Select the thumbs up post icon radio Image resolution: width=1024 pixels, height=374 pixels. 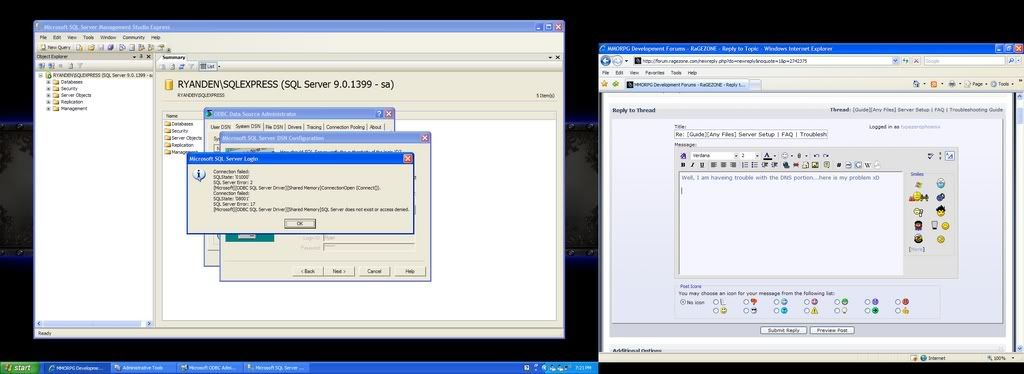[898, 310]
